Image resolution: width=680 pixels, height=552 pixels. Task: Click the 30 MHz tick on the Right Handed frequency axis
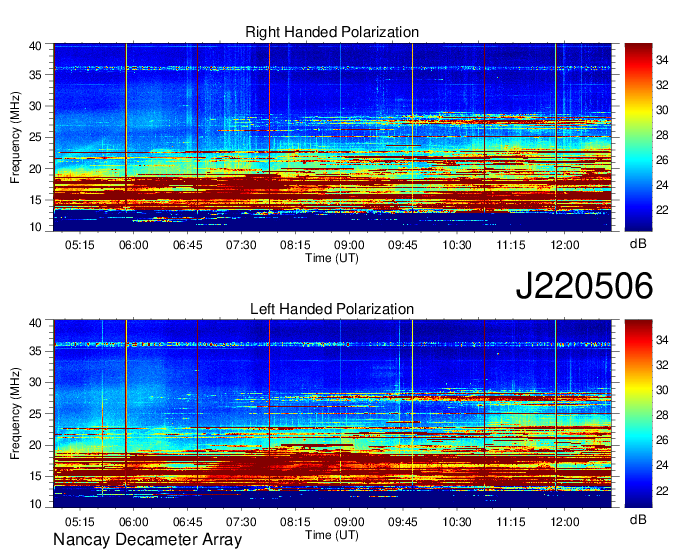(x=35, y=106)
